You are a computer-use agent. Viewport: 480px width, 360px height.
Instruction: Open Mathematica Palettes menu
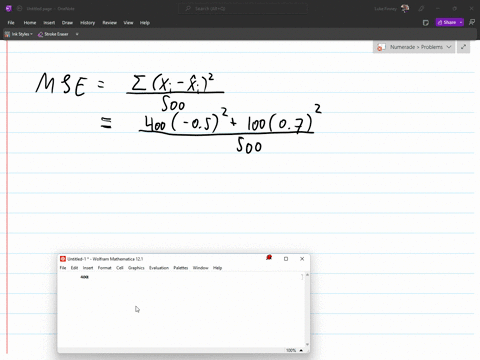coord(181,268)
